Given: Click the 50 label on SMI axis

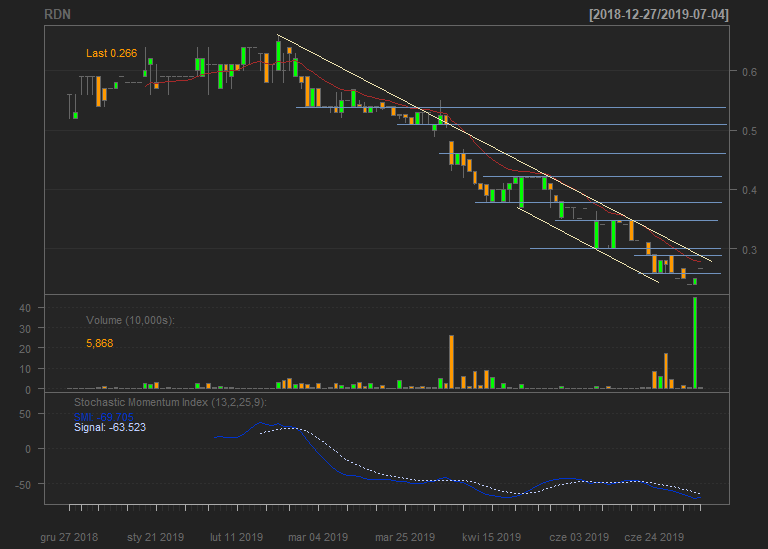Looking at the screenshot, I should tap(25, 414).
